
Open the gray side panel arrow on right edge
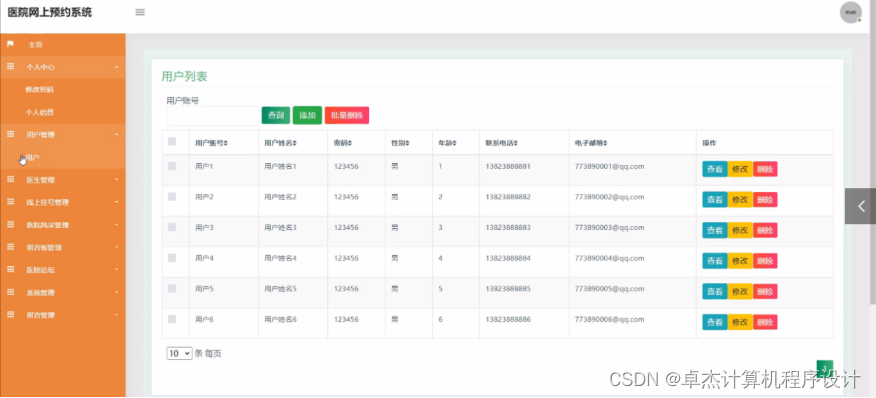860,206
